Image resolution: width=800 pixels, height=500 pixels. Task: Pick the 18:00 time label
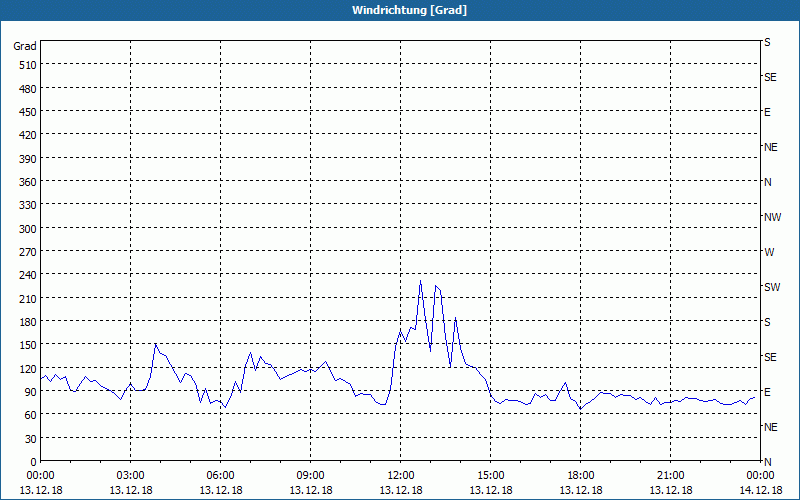pos(581,476)
